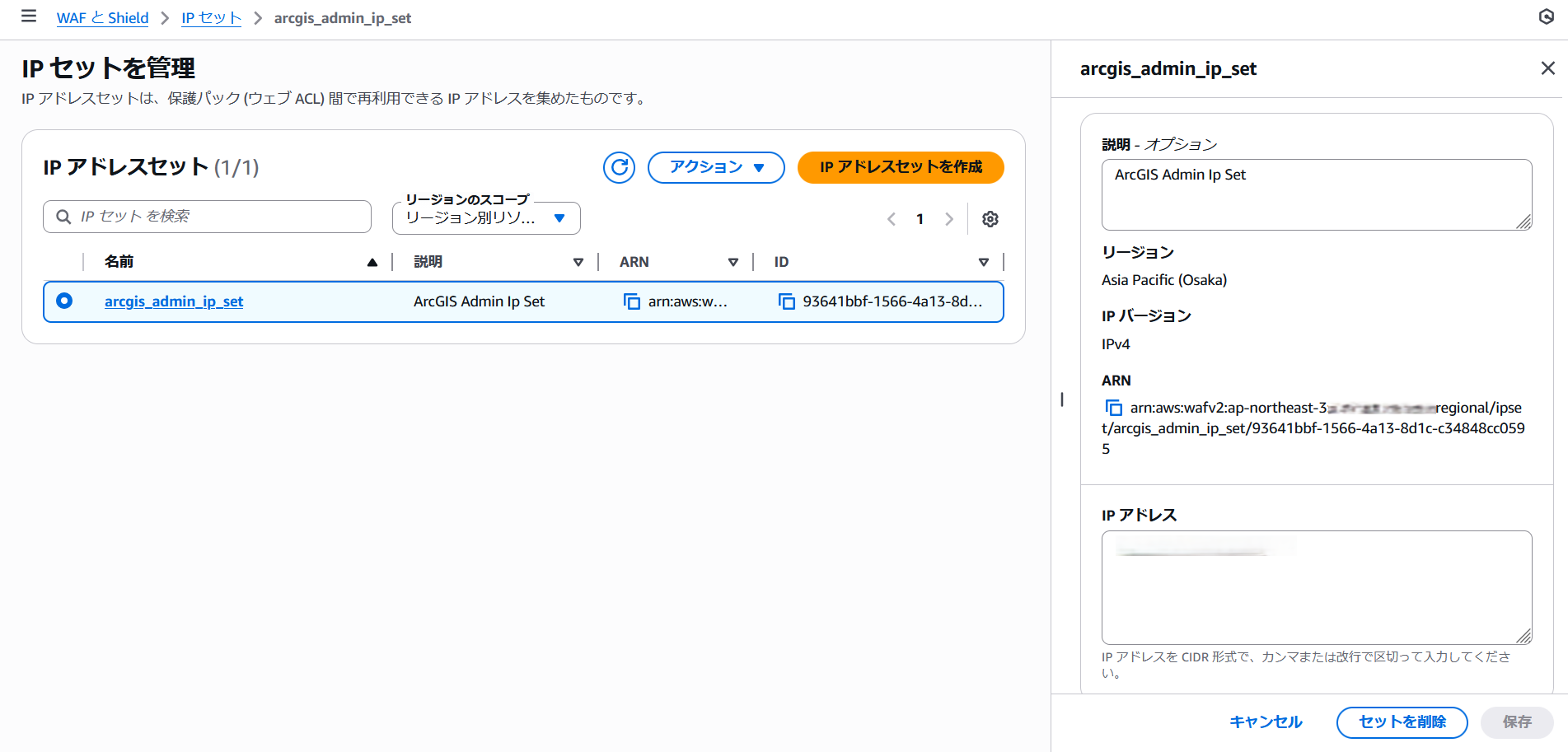Click the top-right console settings icon

pyautogui.click(x=1546, y=16)
